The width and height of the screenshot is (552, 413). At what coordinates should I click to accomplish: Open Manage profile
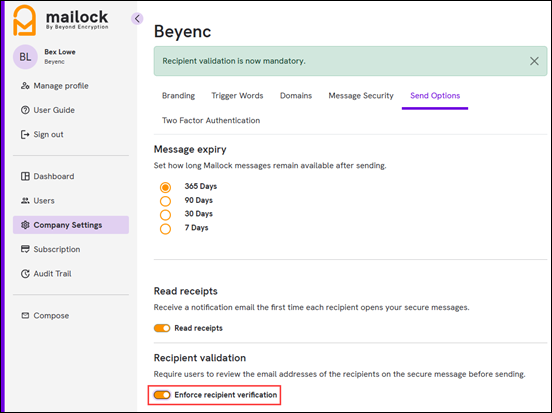click(61, 86)
